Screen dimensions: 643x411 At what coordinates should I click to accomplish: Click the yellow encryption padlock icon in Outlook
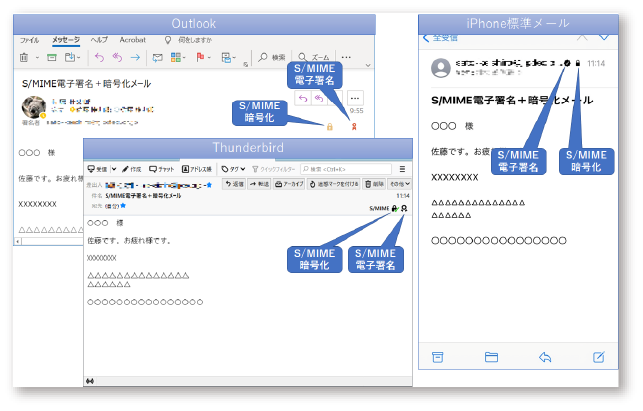(330, 127)
